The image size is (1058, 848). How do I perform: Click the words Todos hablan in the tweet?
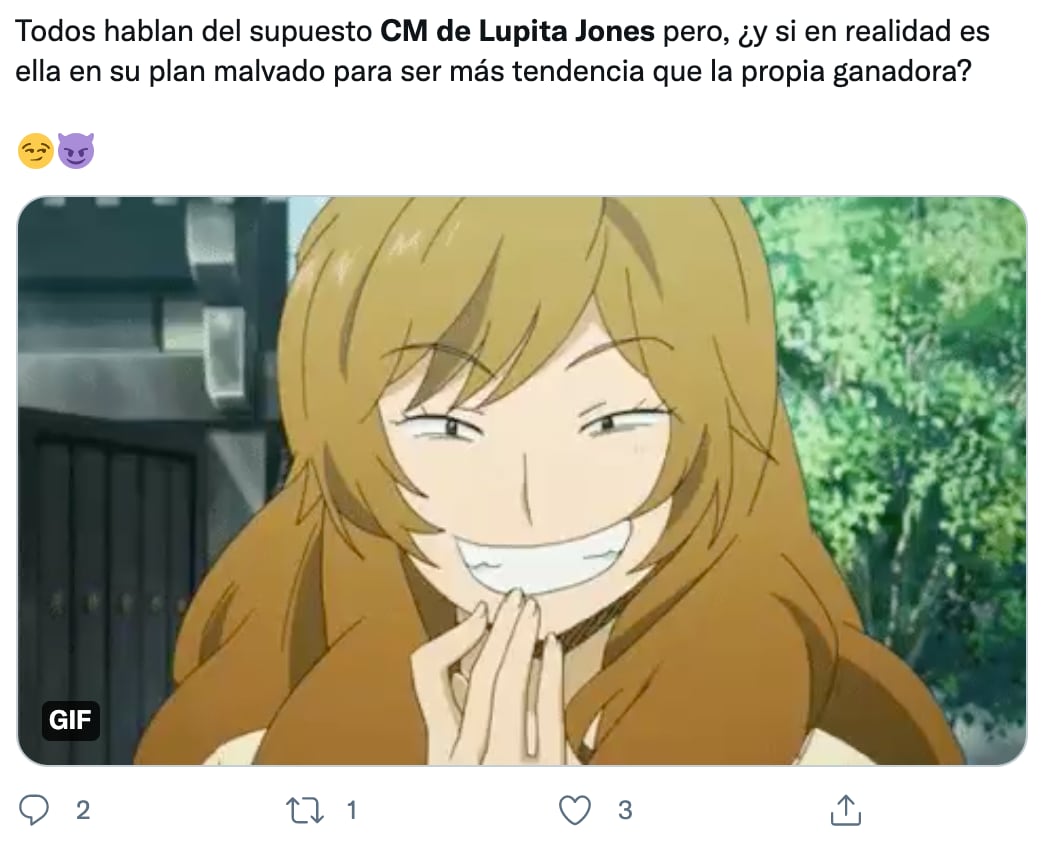(x=104, y=31)
